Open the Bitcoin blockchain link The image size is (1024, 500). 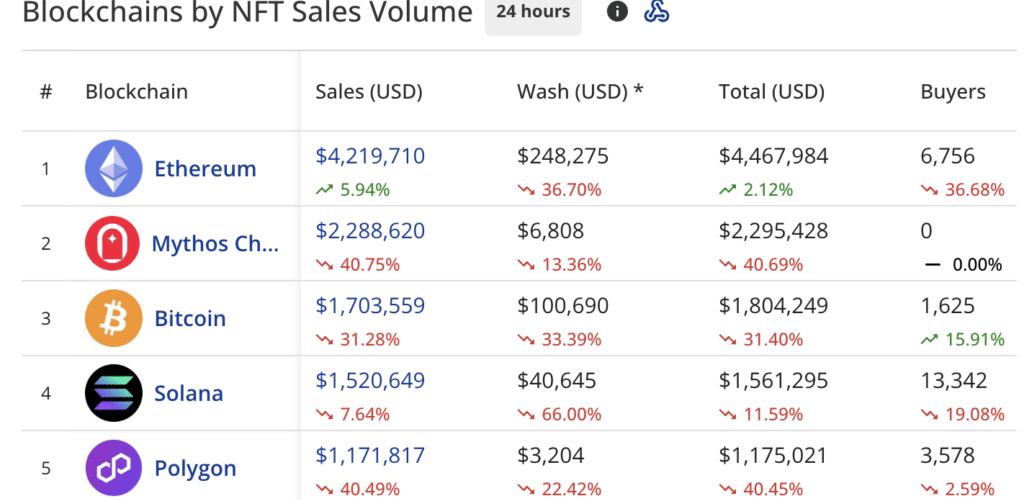[x=190, y=319]
